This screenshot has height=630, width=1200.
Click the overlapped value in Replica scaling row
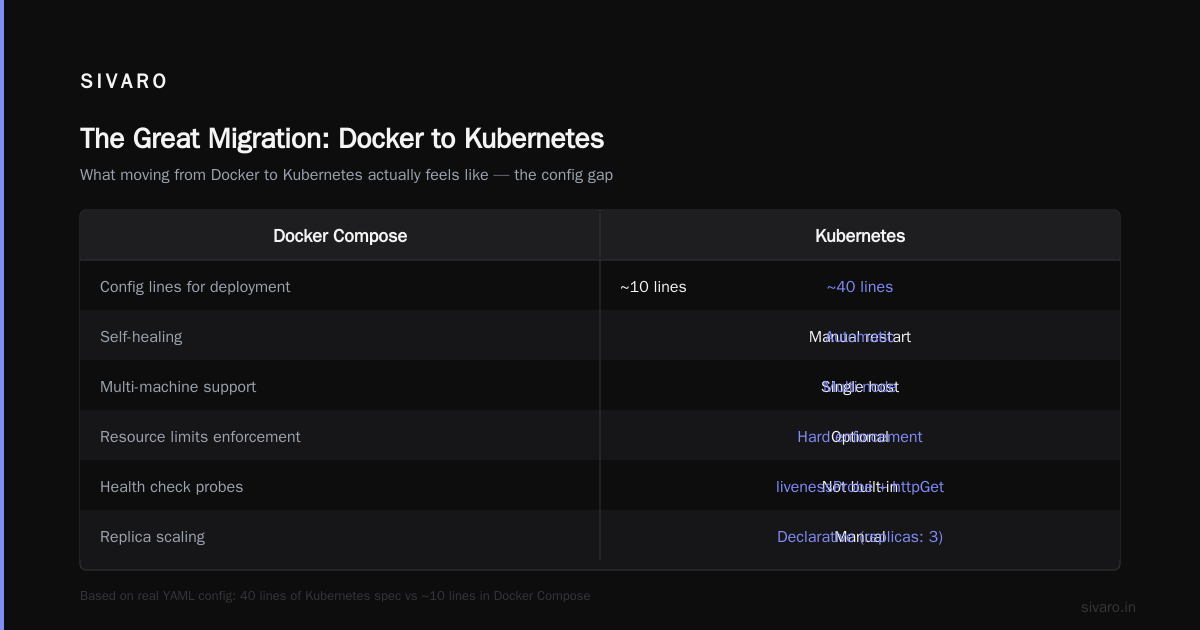[860, 537]
